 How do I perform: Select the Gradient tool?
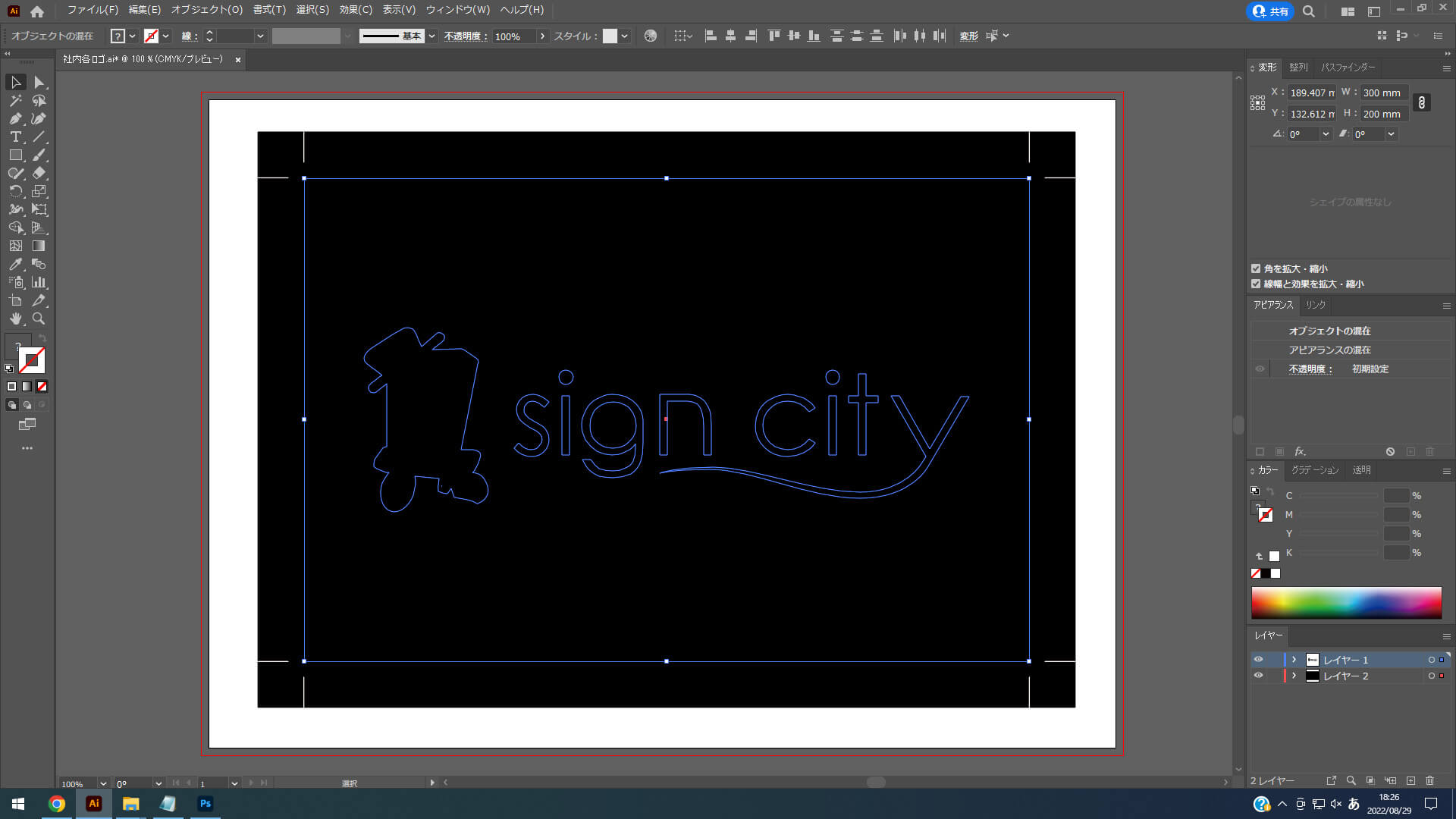[x=39, y=246]
